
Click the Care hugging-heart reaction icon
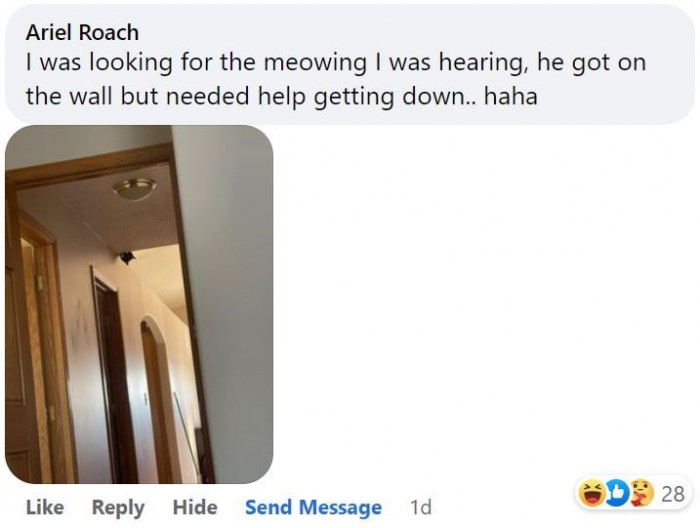pyautogui.click(x=642, y=494)
